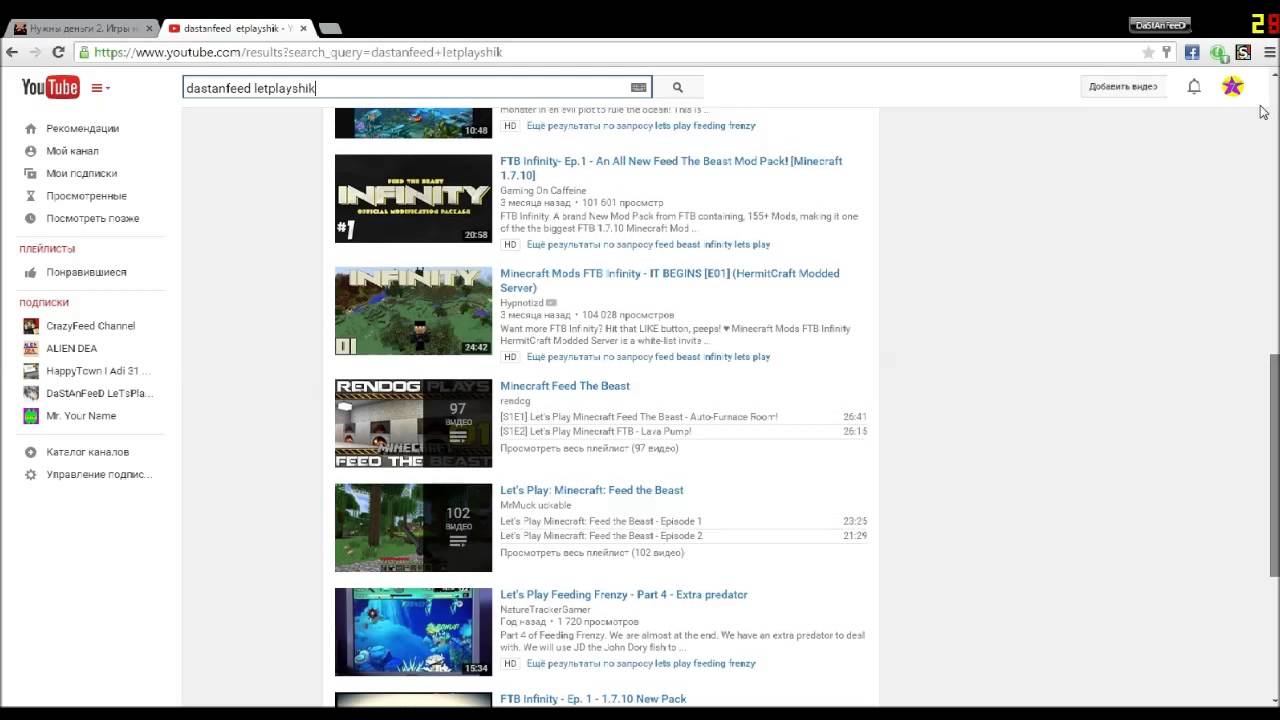Bookmark this page with the star icon
1280x720 pixels.
[x=1148, y=52]
